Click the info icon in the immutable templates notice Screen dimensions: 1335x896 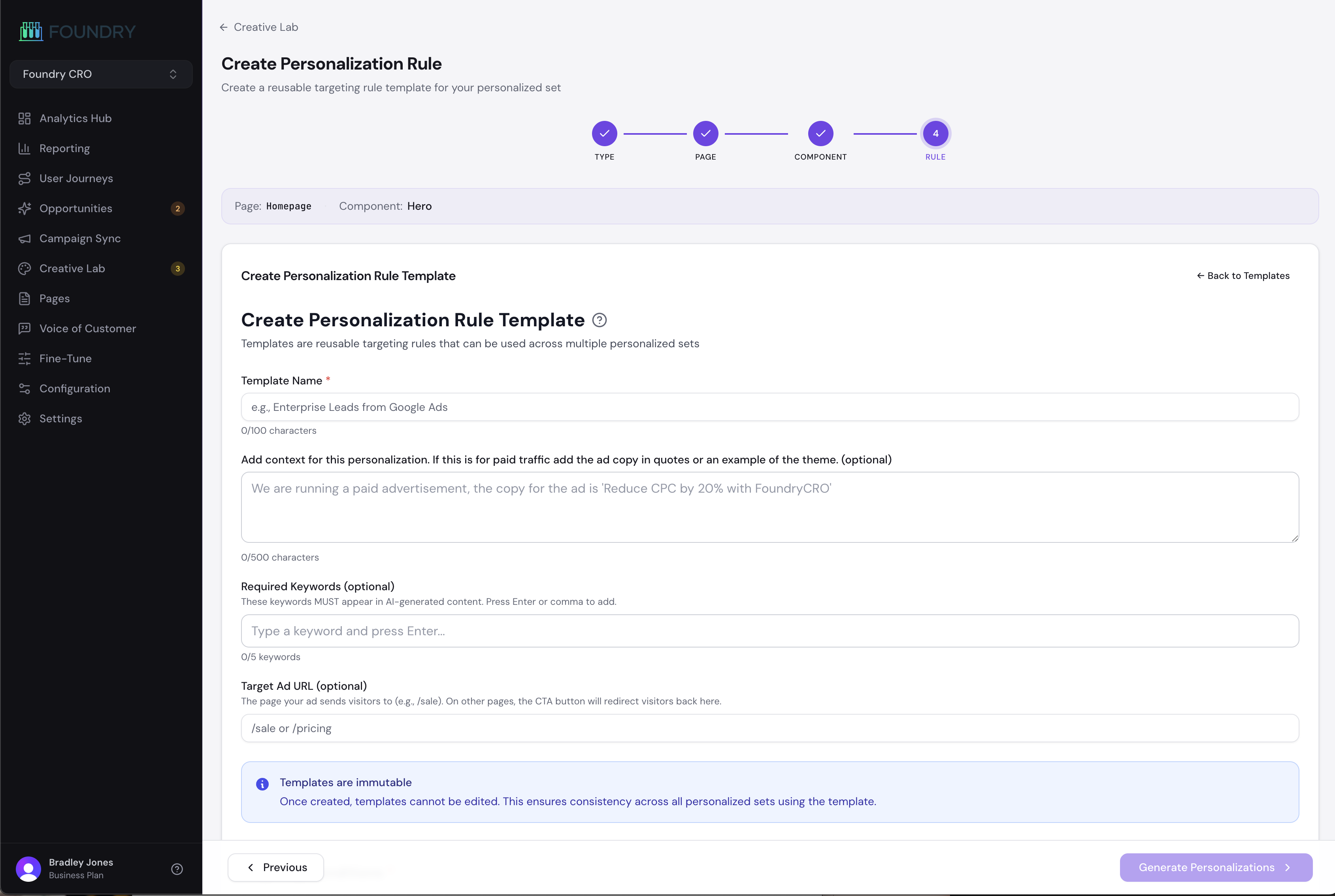(262, 783)
